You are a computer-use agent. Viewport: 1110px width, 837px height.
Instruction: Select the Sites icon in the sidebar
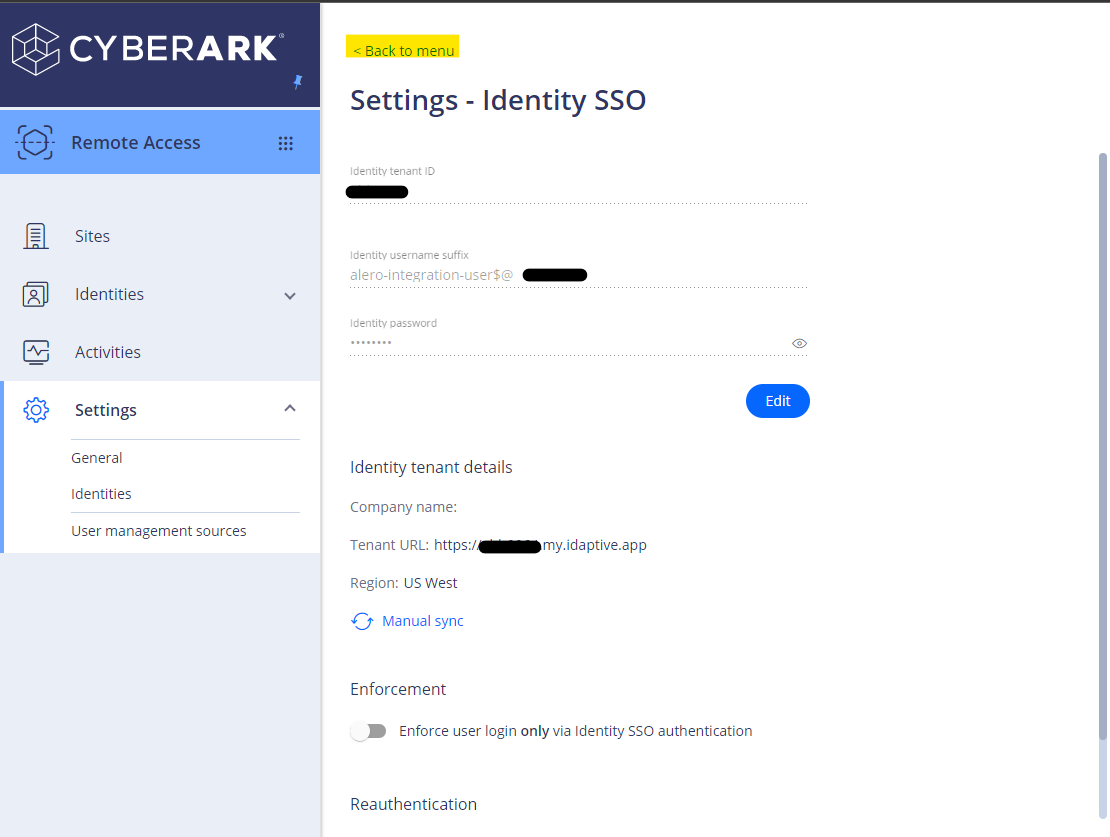click(35, 235)
